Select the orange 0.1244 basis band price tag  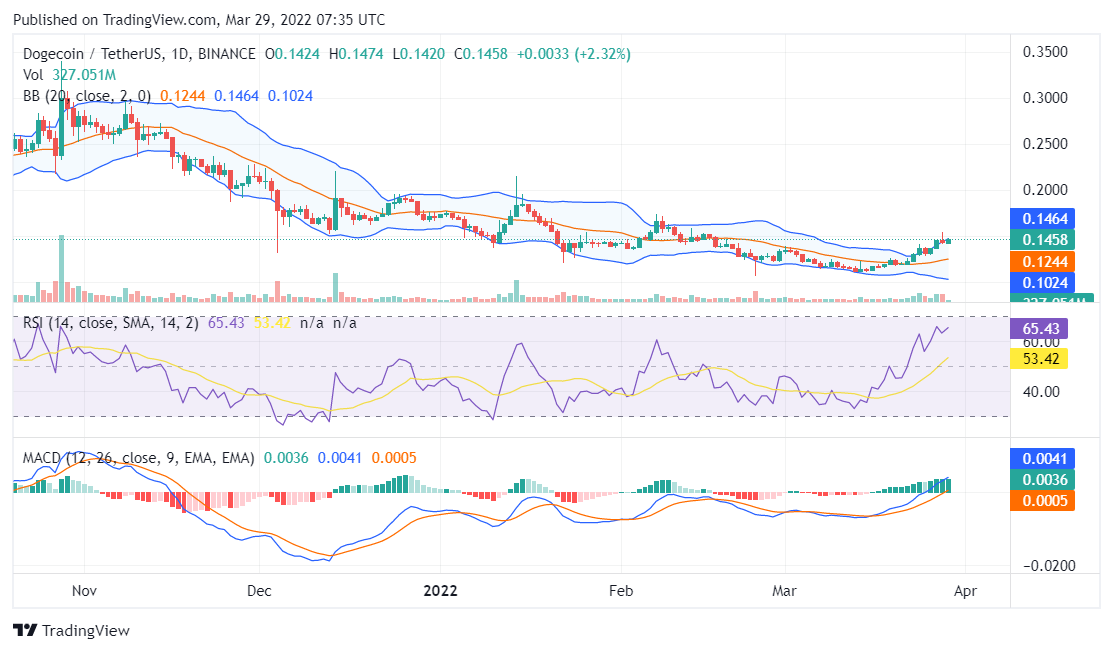click(x=1044, y=261)
